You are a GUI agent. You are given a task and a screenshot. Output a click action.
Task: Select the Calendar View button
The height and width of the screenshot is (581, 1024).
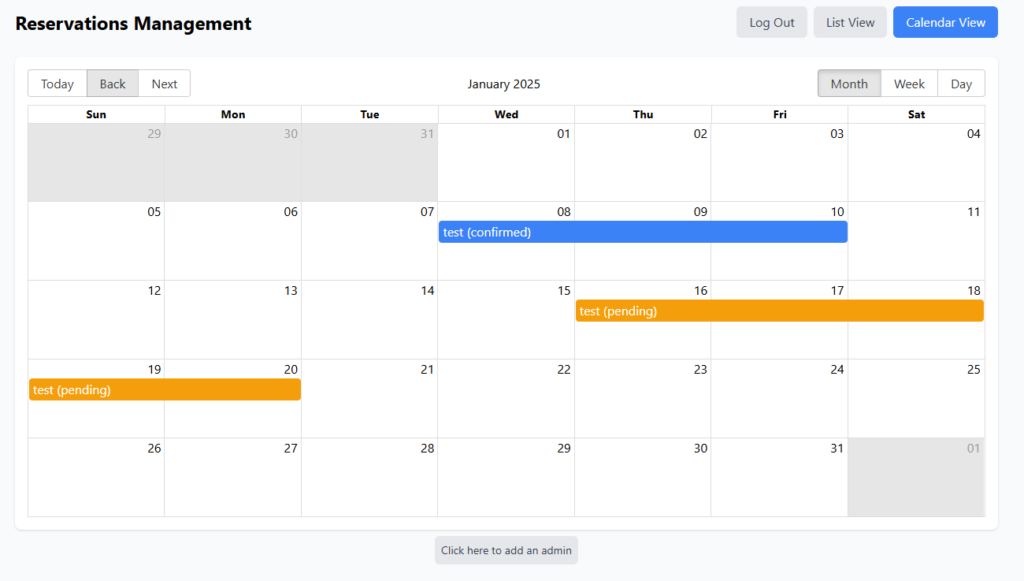tap(945, 23)
